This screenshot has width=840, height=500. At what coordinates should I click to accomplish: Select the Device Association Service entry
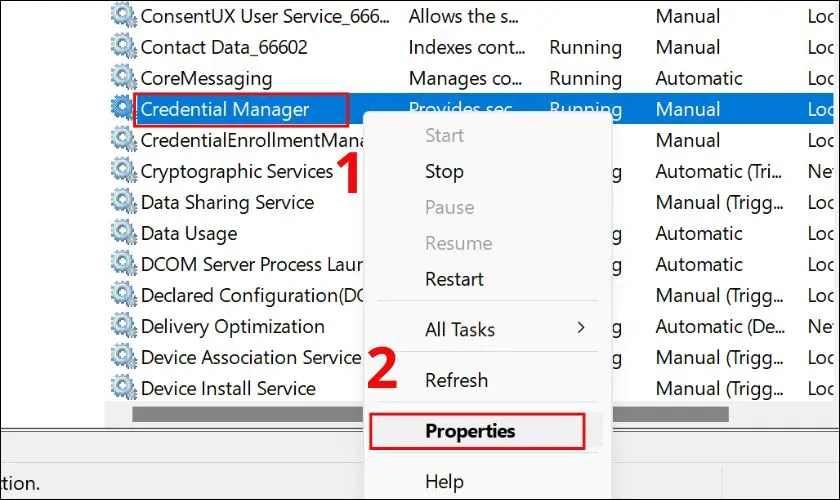(x=250, y=357)
